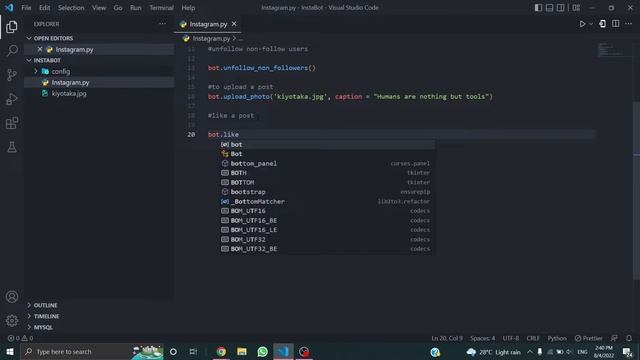Screen dimensions: 640x360
Task: Choose BOTTOM tkinter suggestion
Action: point(327,182)
